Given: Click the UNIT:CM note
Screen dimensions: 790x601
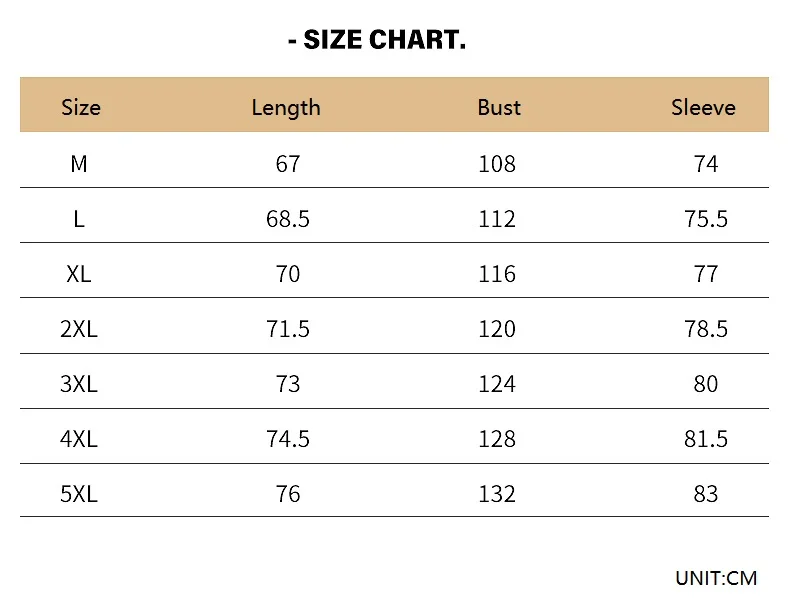Looking at the screenshot, I should (x=716, y=577).
